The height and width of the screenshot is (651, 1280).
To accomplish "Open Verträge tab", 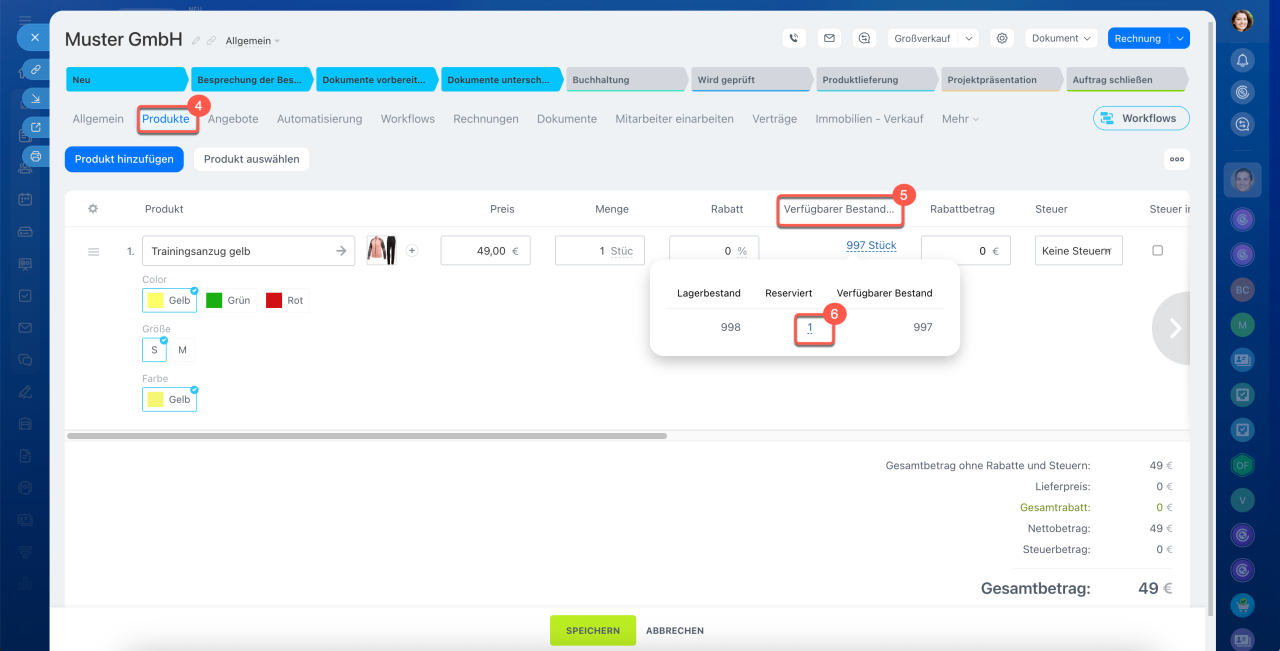I will coord(775,119).
